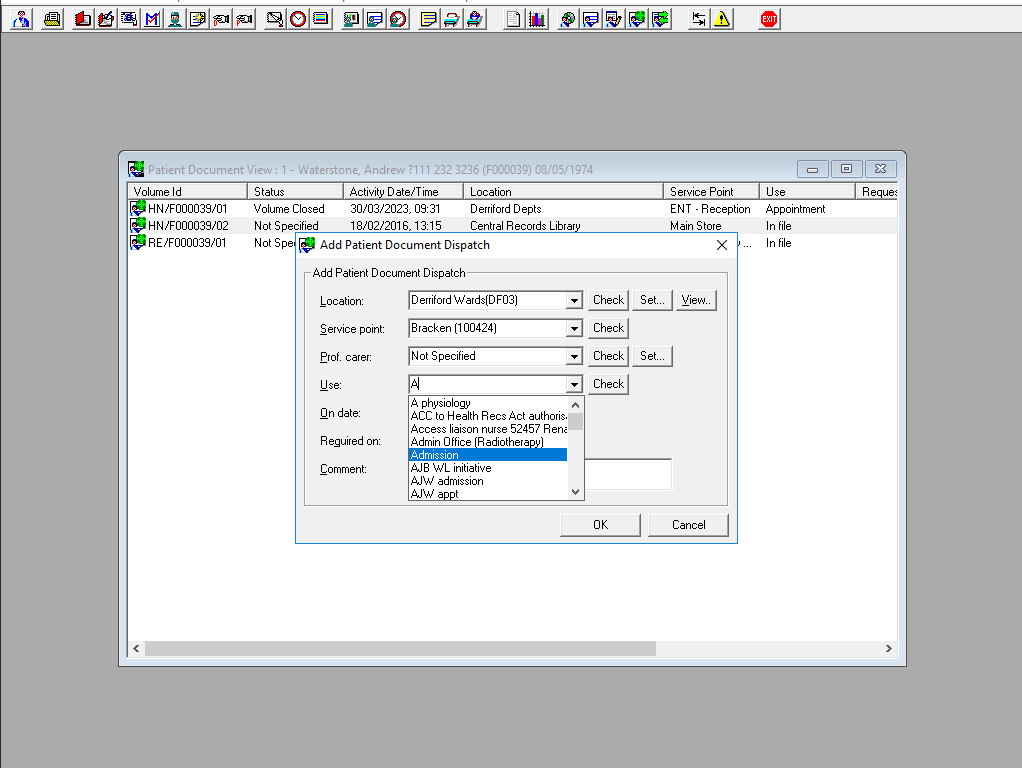Click the person with green arrows icon
Image resolution: width=1022 pixels, height=768 pixels.
pos(660,19)
